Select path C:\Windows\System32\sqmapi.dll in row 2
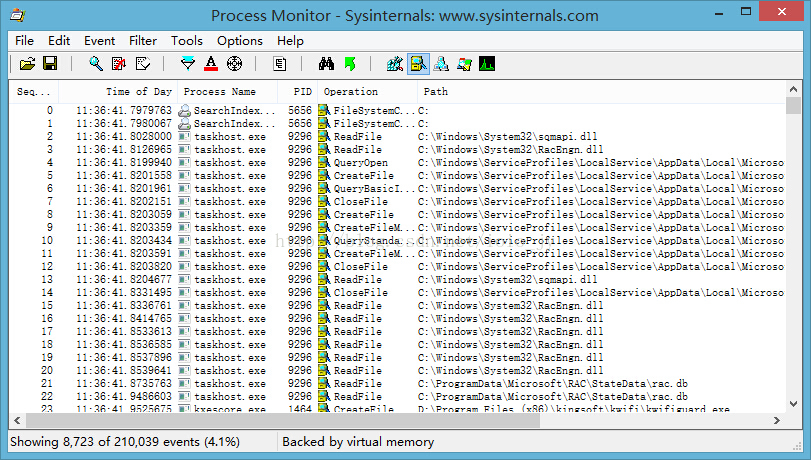Screen dimensions: 811x460 507,137
